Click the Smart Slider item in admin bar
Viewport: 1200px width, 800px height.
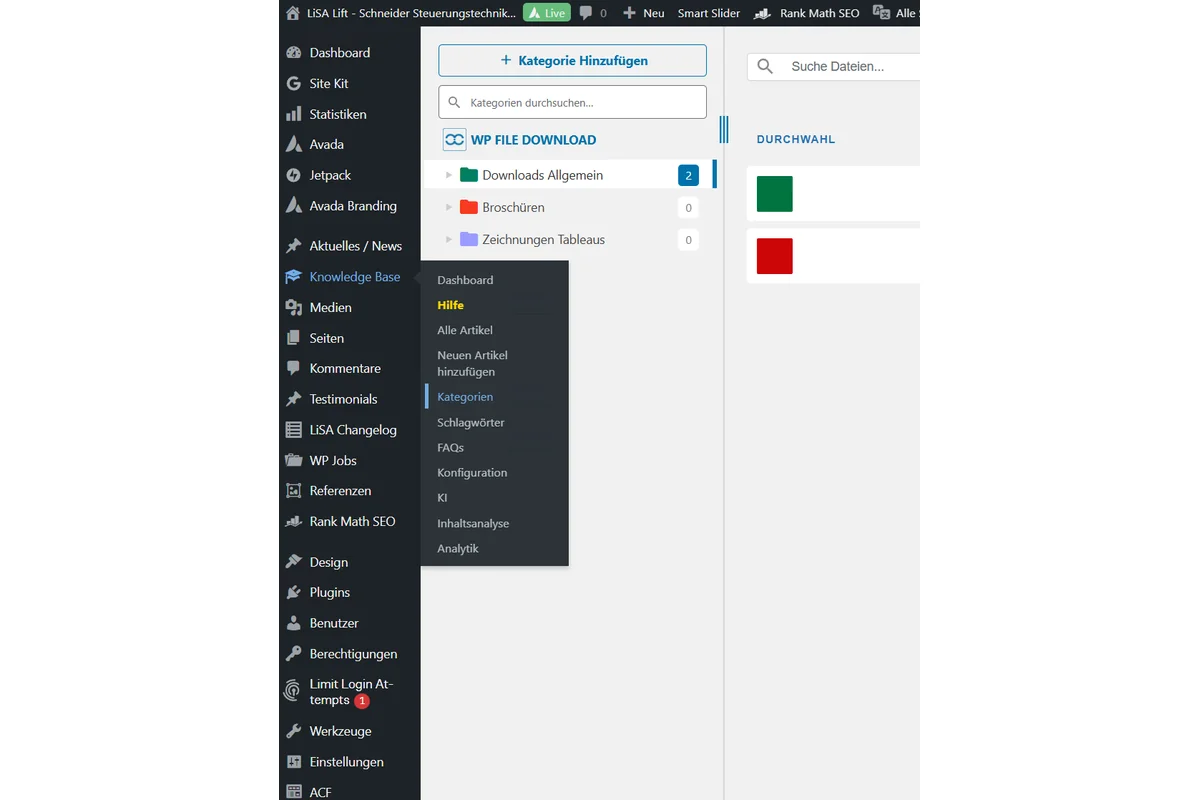pos(708,13)
